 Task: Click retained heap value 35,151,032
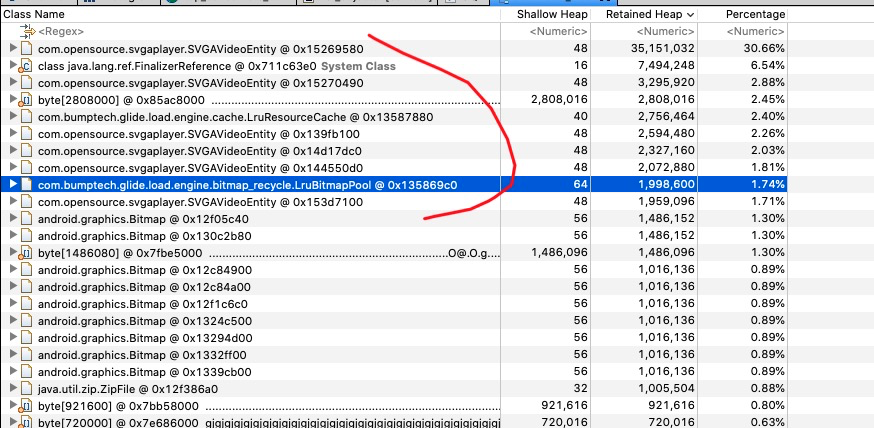[x=663, y=49]
